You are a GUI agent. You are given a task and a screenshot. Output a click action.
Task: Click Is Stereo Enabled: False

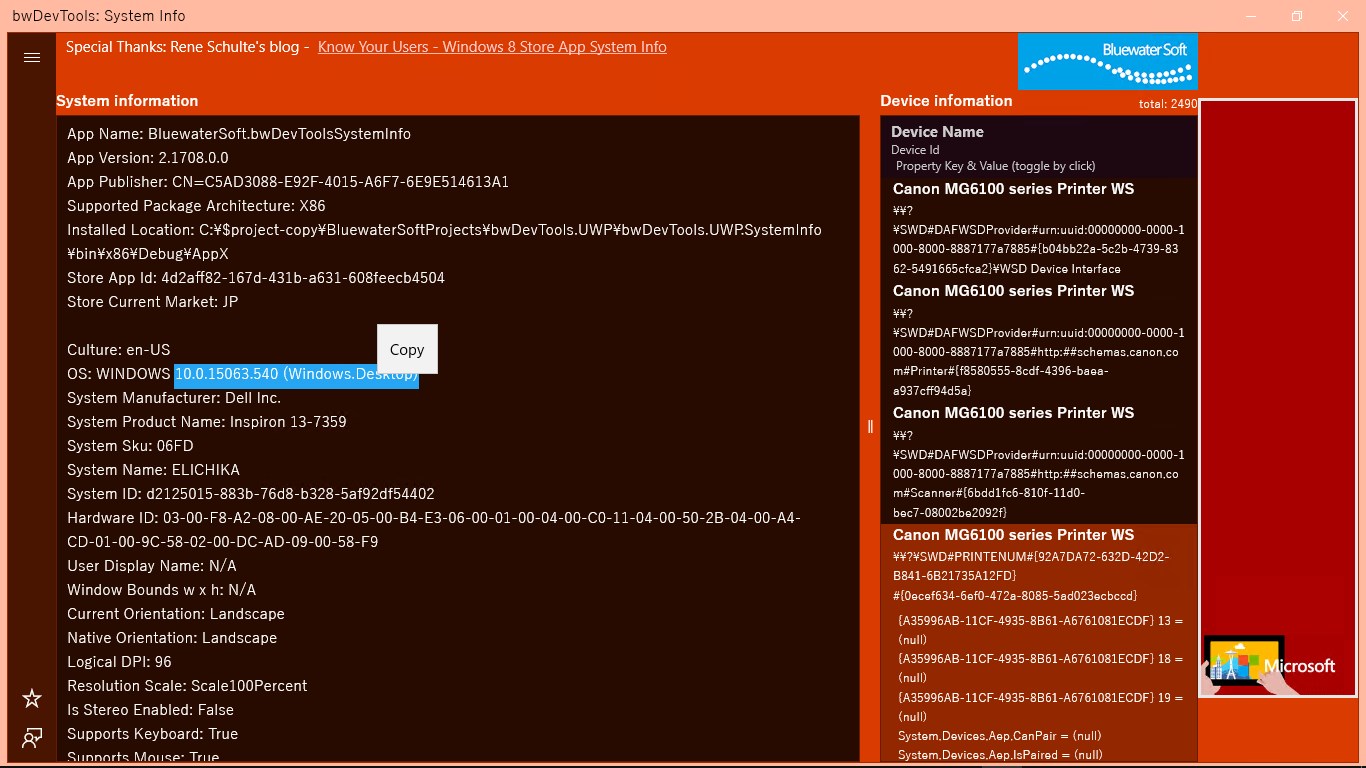[150, 710]
